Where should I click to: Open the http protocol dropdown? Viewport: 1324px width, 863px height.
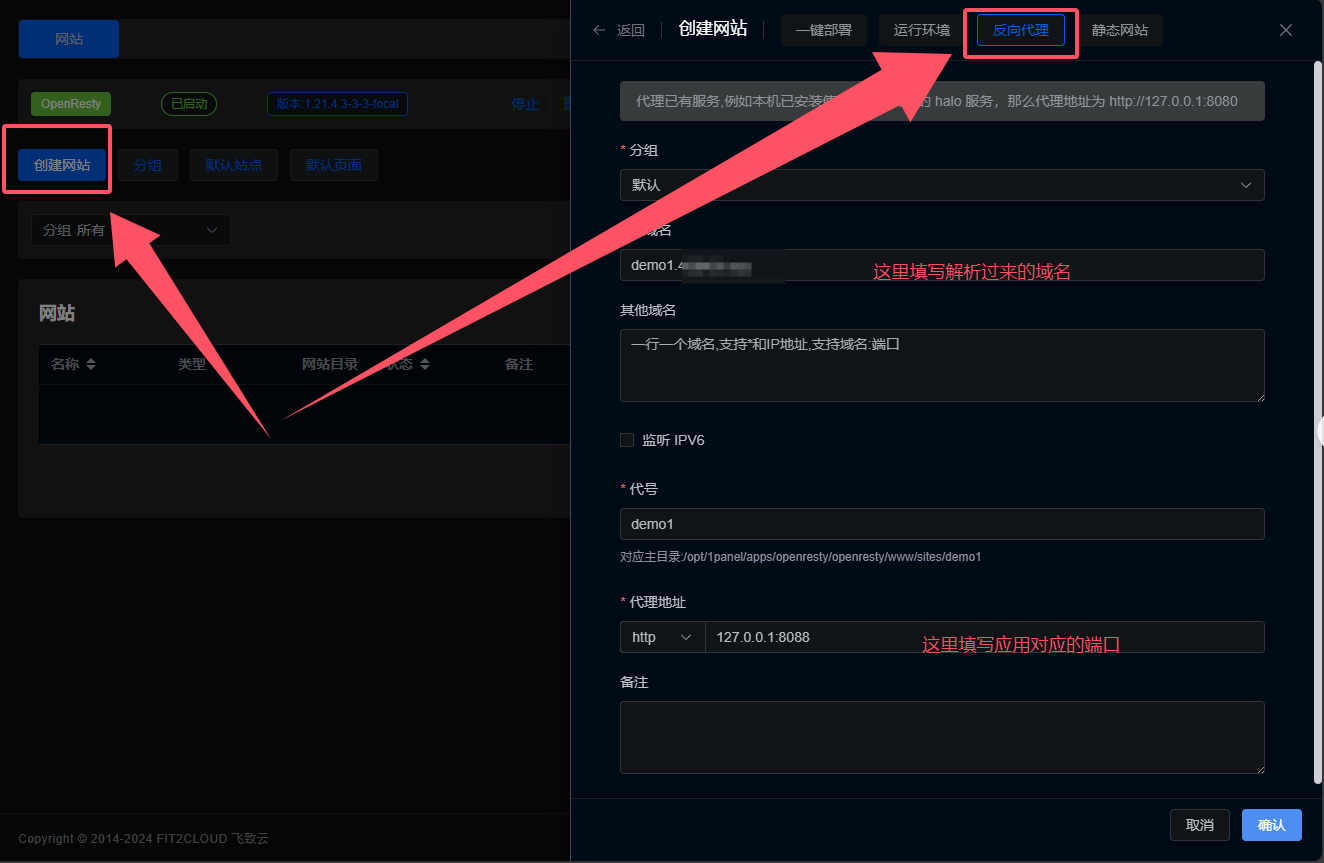662,637
